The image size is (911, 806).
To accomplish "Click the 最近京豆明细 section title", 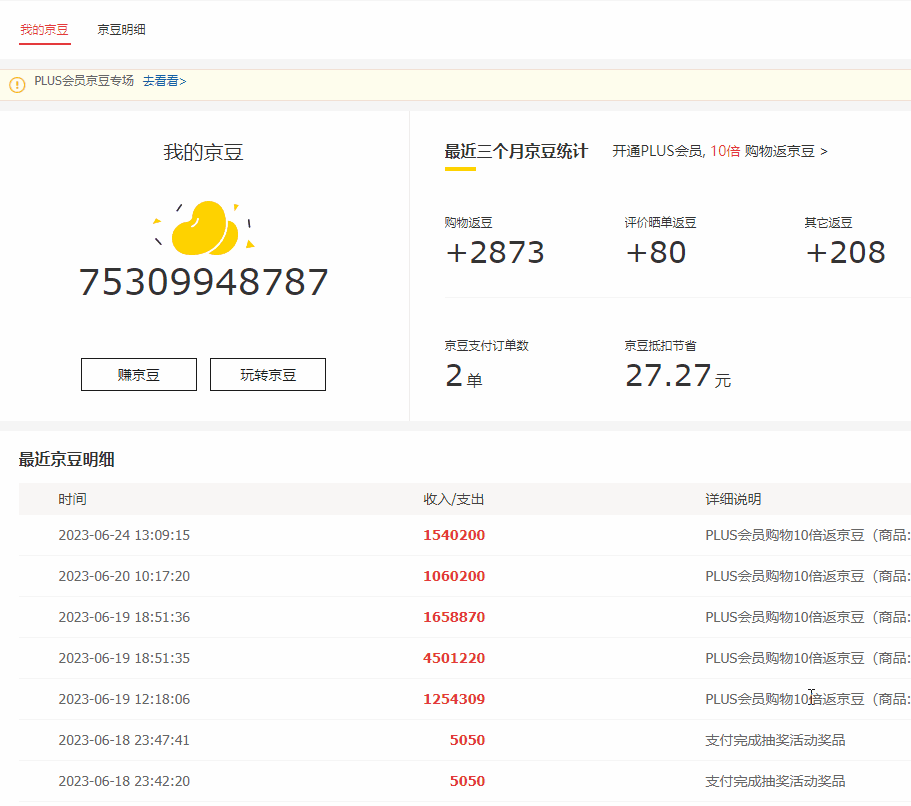I will pos(66,460).
